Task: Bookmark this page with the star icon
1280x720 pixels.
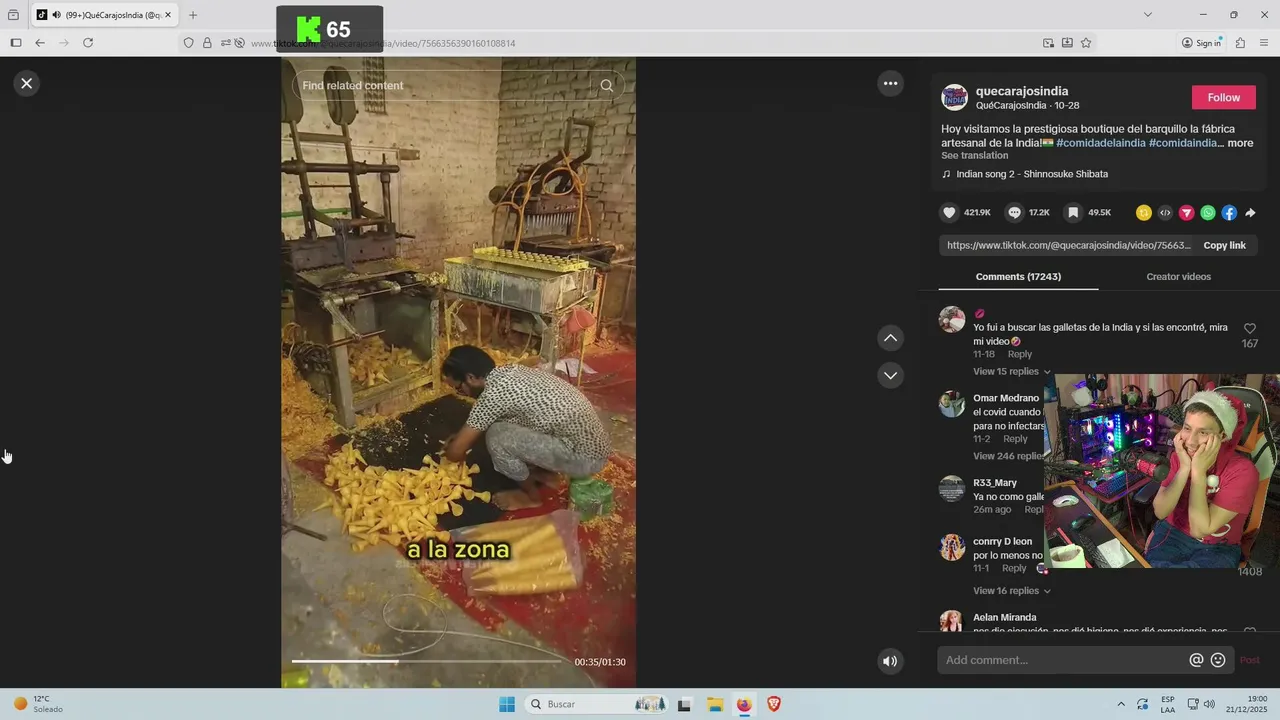Action: 1086,43
